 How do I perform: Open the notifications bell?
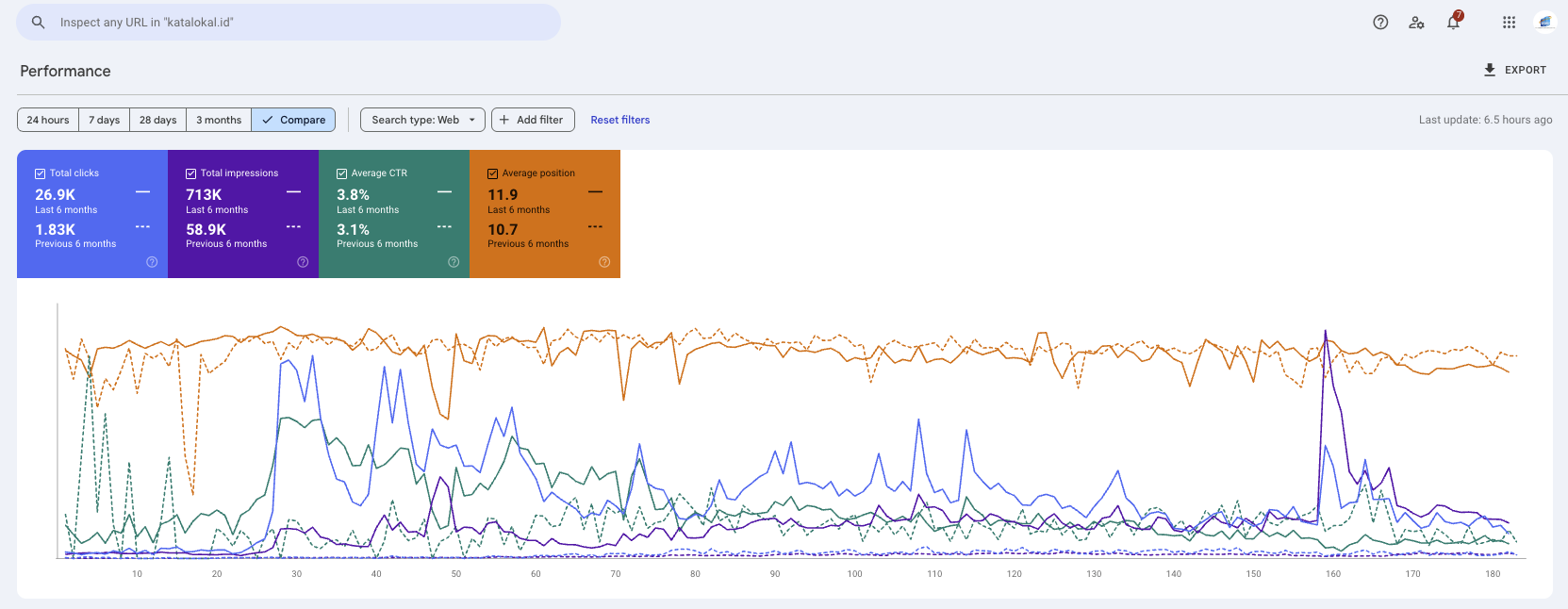[1453, 23]
